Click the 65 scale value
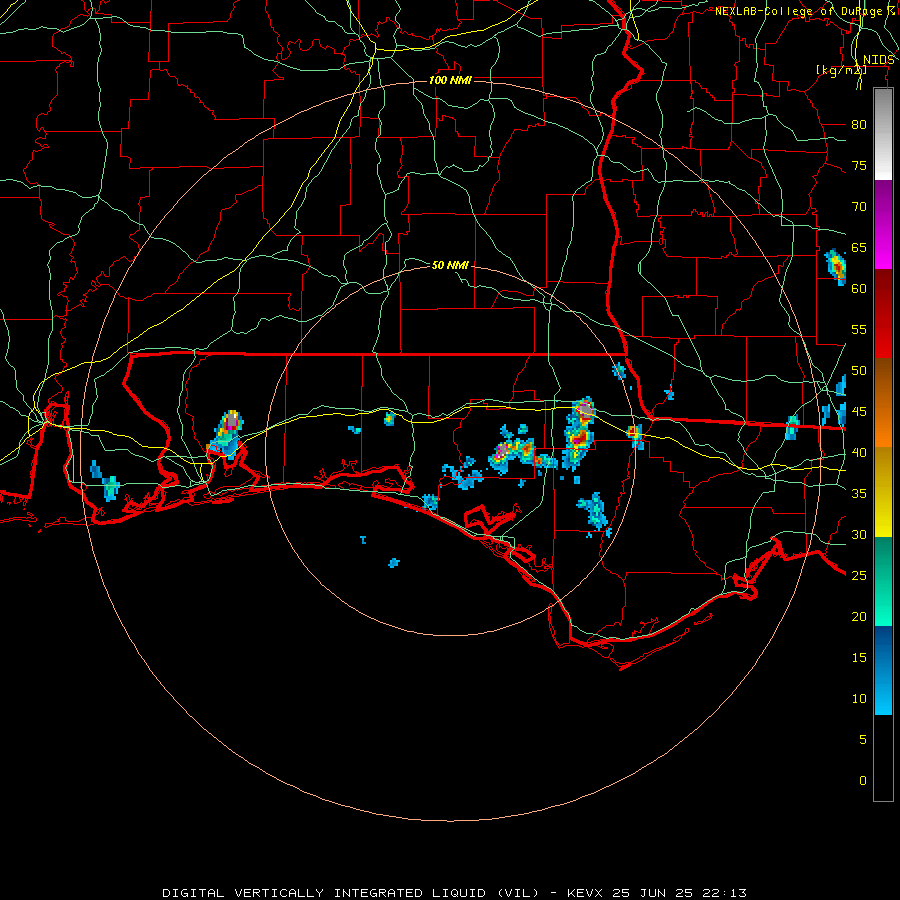This screenshot has height=900, width=900. point(859,247)
